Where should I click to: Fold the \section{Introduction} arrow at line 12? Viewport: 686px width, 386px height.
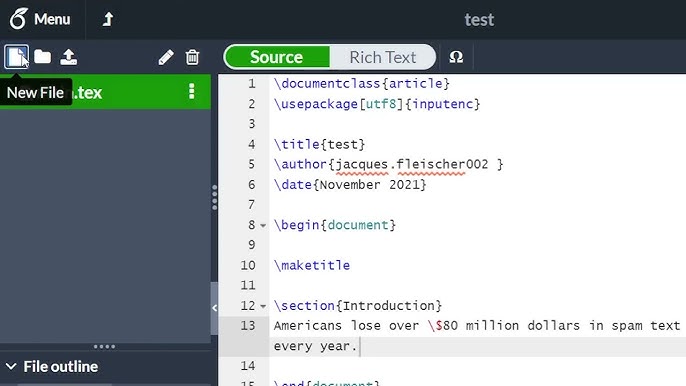263,306
